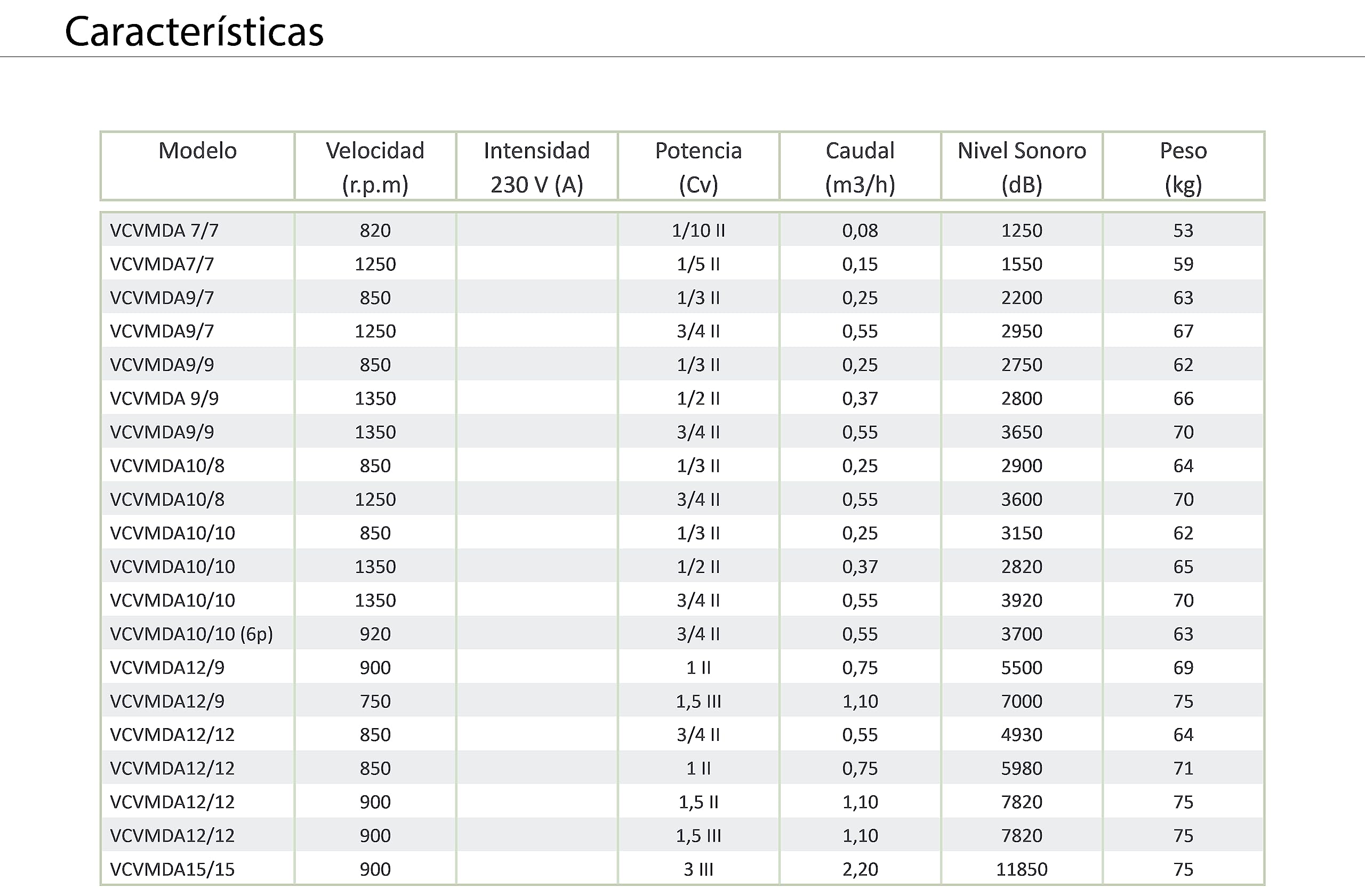Screen dimensions: 1365x896
Task: Click the Características heading
Action: coord(194,31)
